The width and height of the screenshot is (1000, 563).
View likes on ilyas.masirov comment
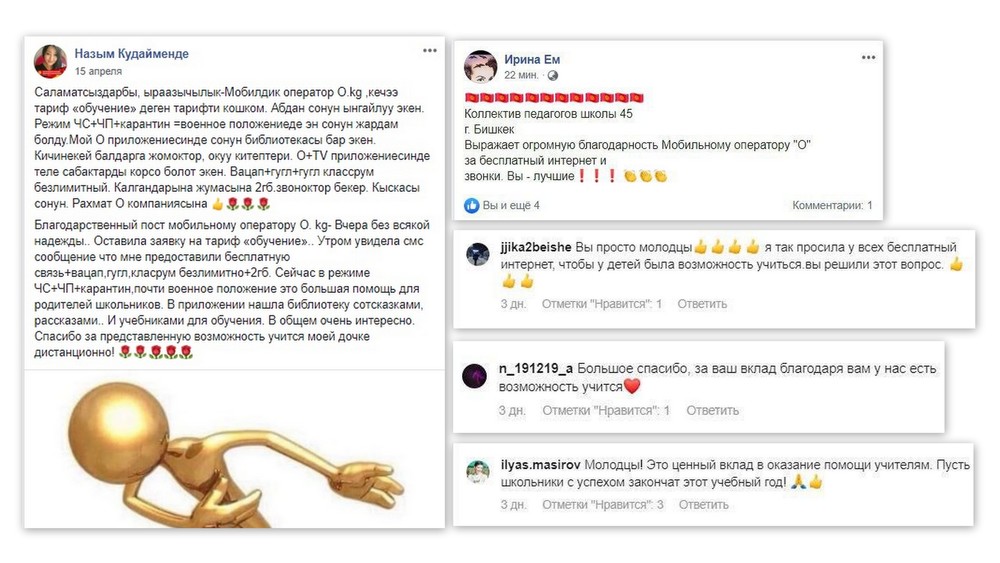(603, 504)
